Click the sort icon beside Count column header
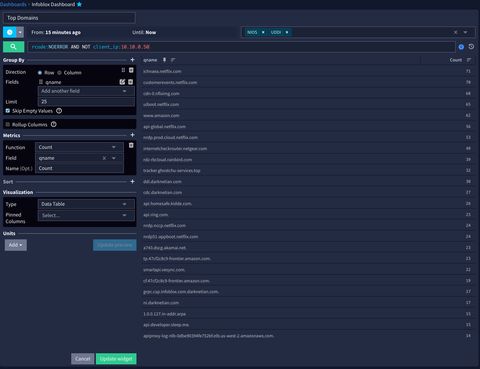The width and height of the screenshot is (480, 369). [469, 60]
